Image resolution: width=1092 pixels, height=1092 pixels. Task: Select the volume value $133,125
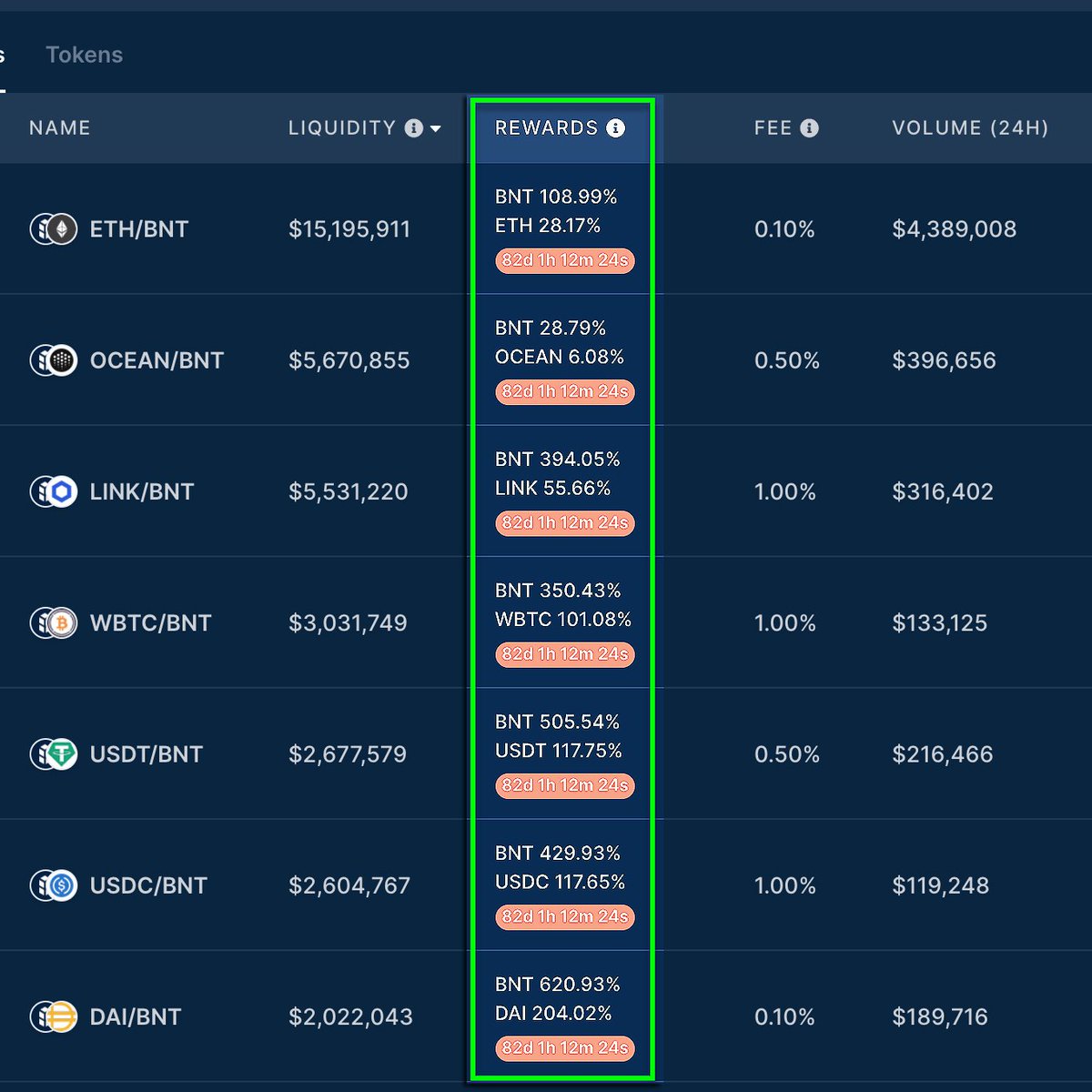click(x=940, y=623)
